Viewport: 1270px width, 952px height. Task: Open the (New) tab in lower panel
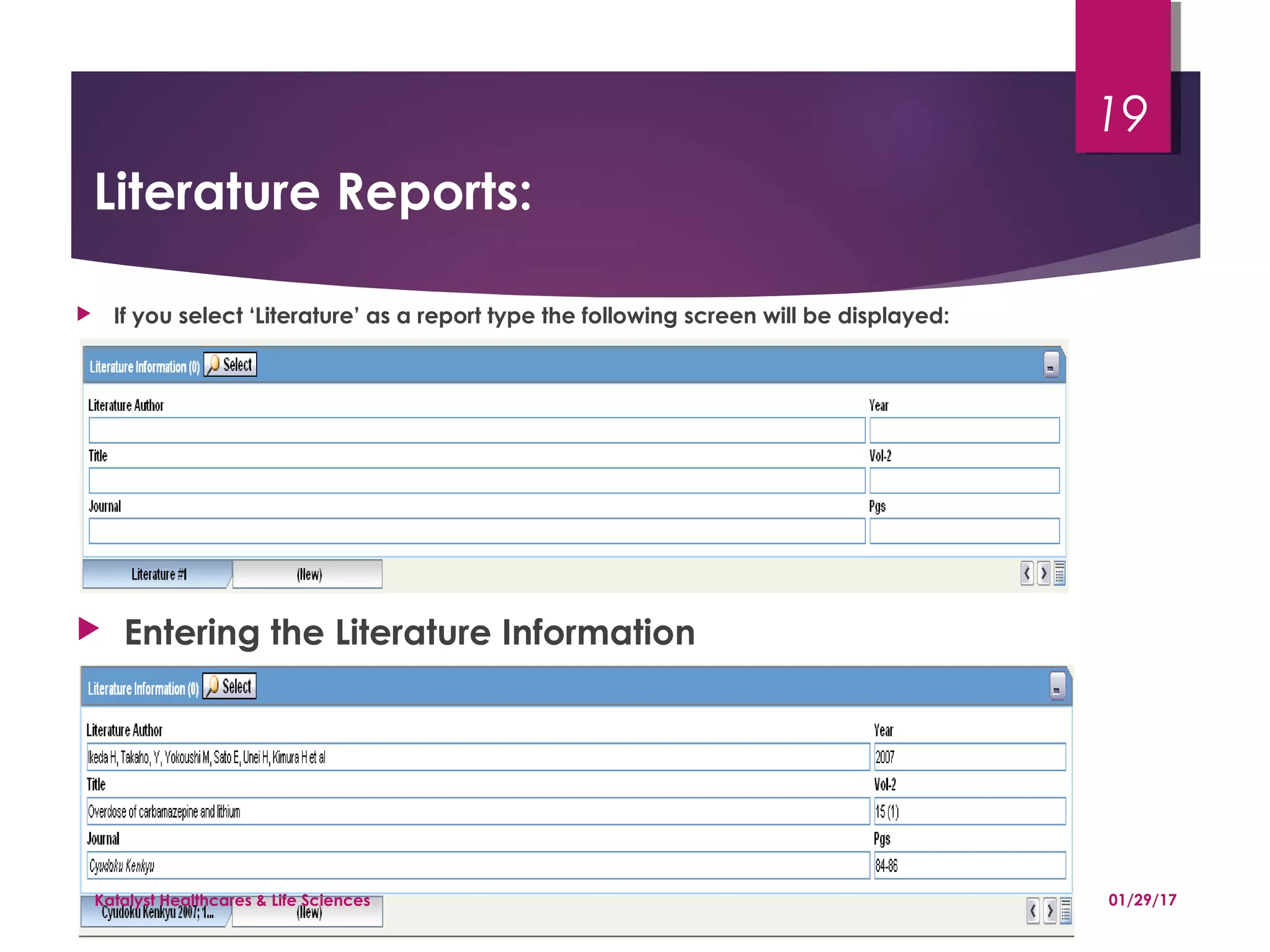(x=308, y=912)
